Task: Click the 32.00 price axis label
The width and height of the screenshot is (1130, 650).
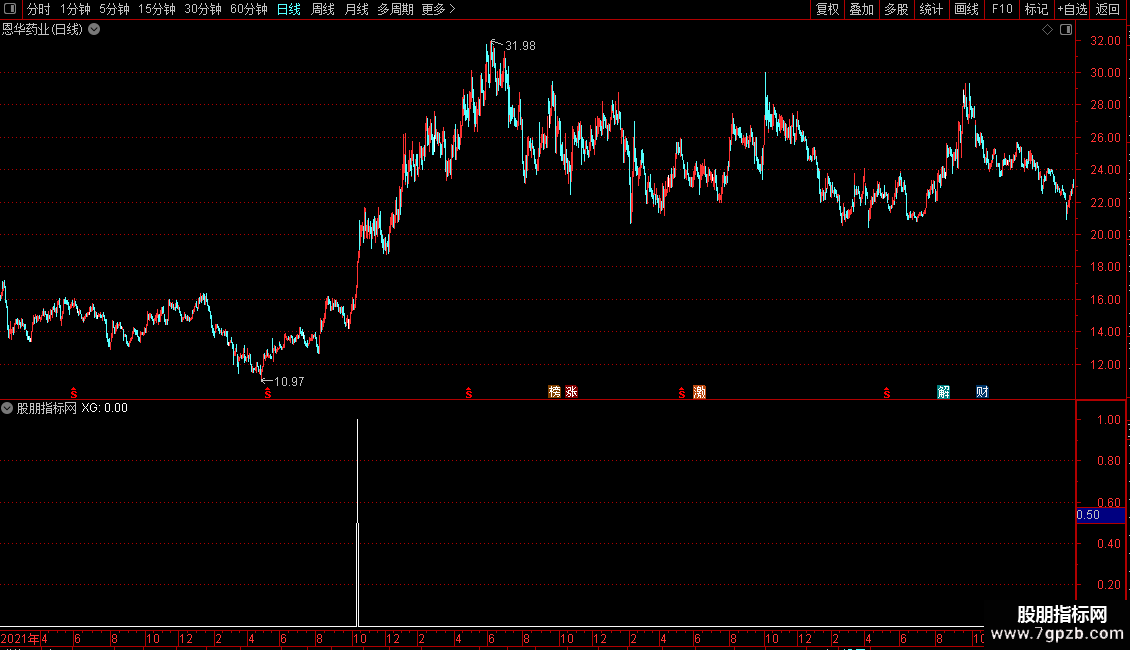Action: point(1105,41)
